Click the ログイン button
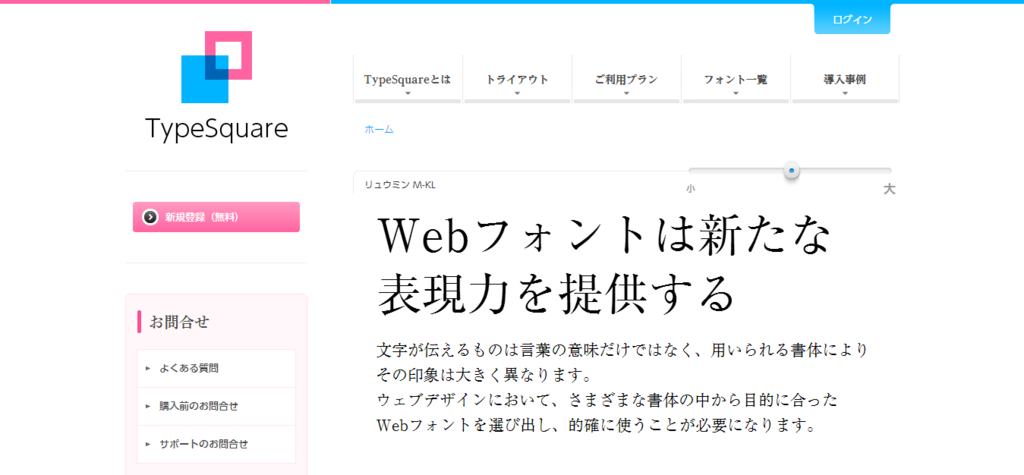 852,19
